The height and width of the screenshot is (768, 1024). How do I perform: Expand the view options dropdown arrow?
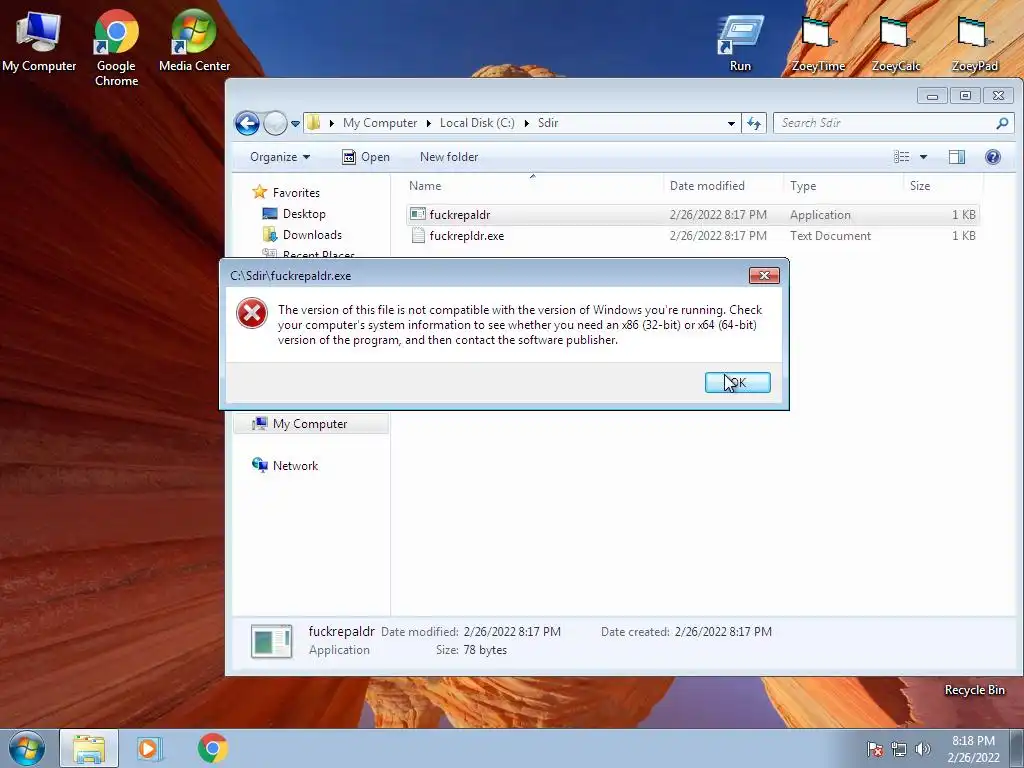(x=923, y=157)
